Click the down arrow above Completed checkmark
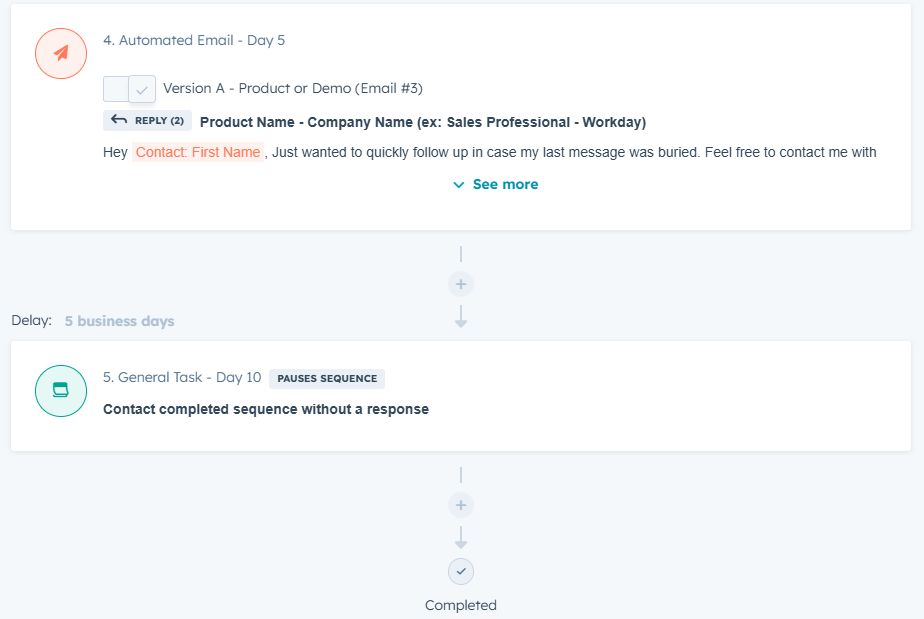 click(x=461, y=538)
